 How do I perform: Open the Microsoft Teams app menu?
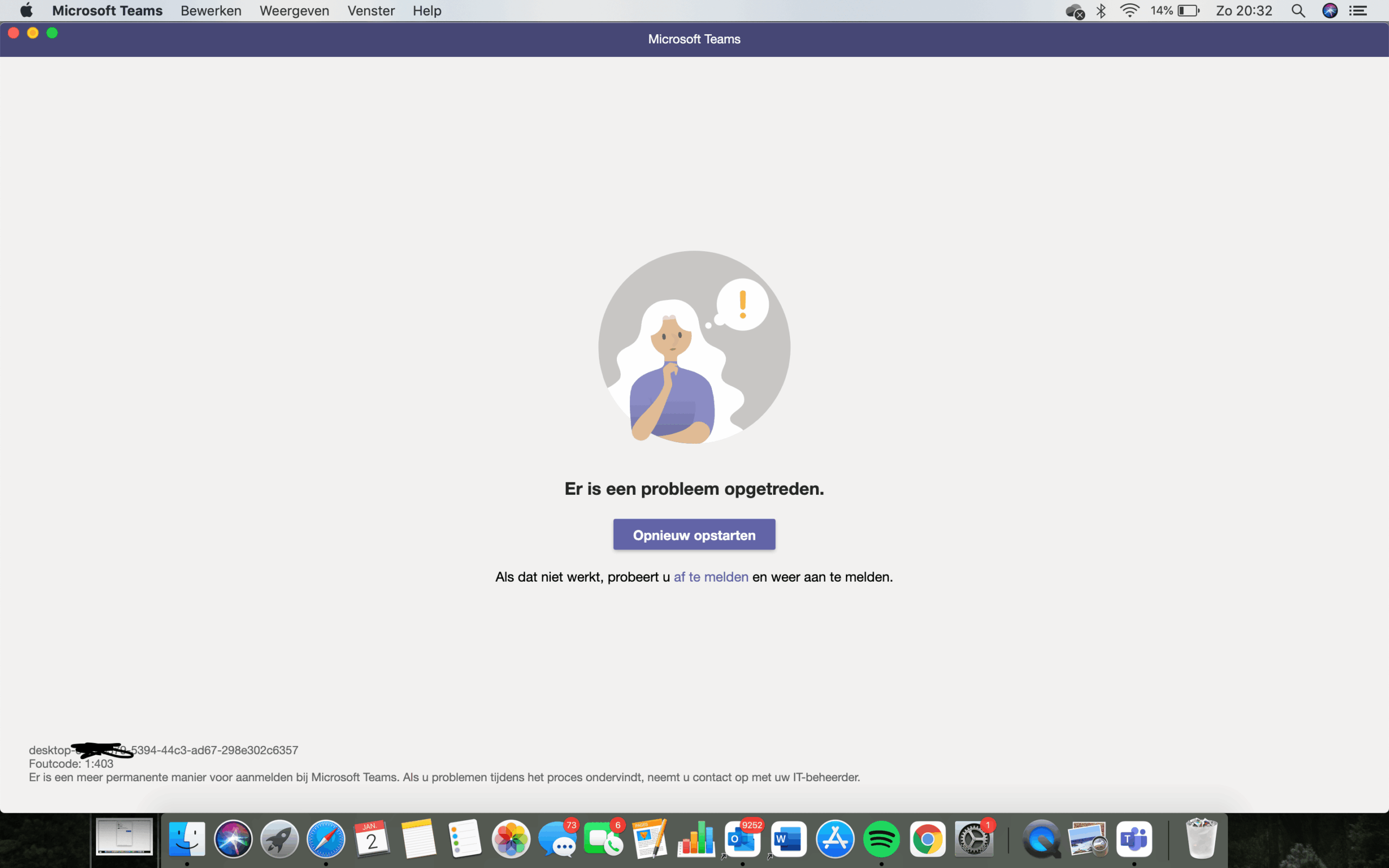tap(107, 10)
